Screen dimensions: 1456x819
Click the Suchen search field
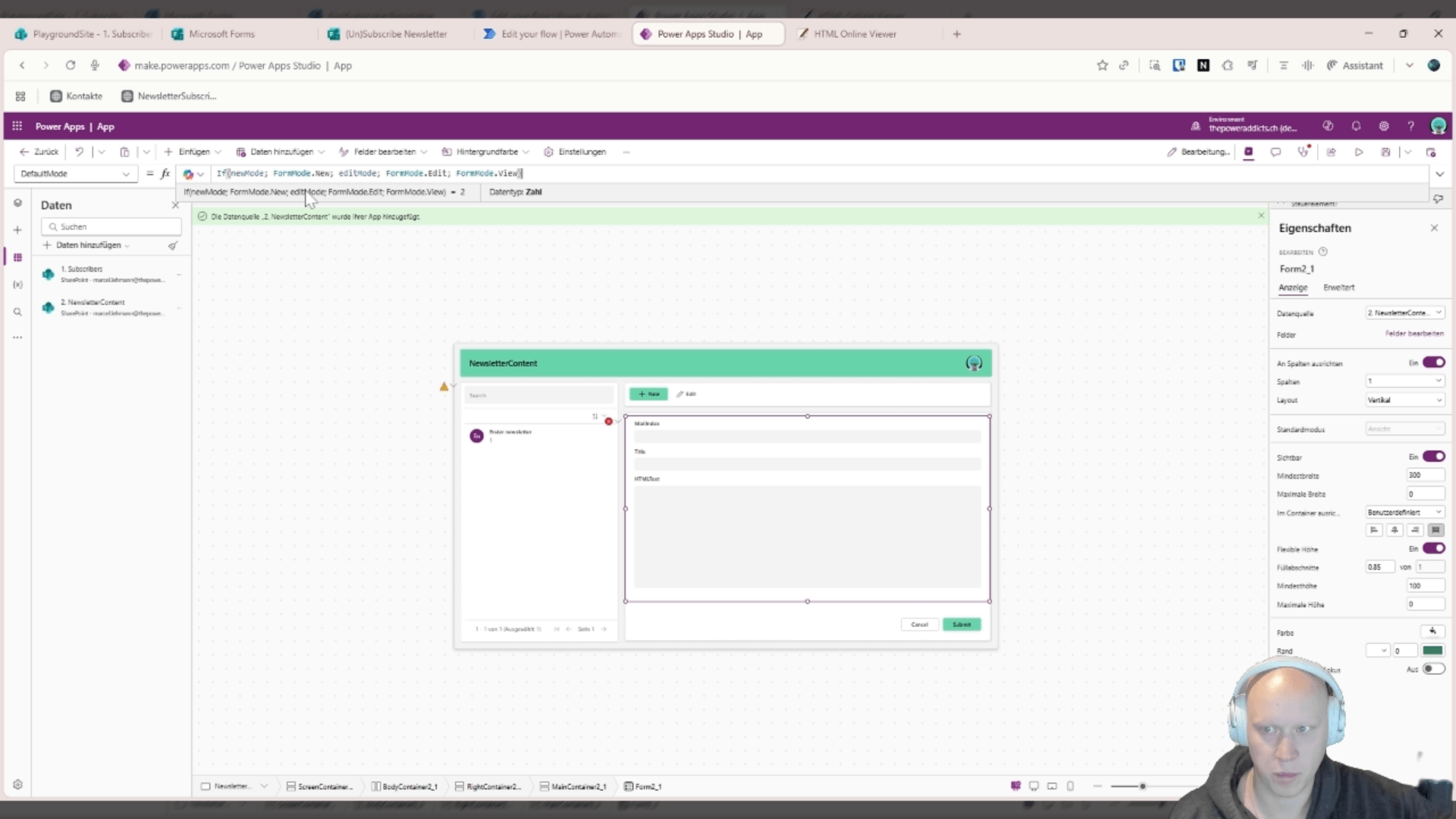[x=111, y=227]
